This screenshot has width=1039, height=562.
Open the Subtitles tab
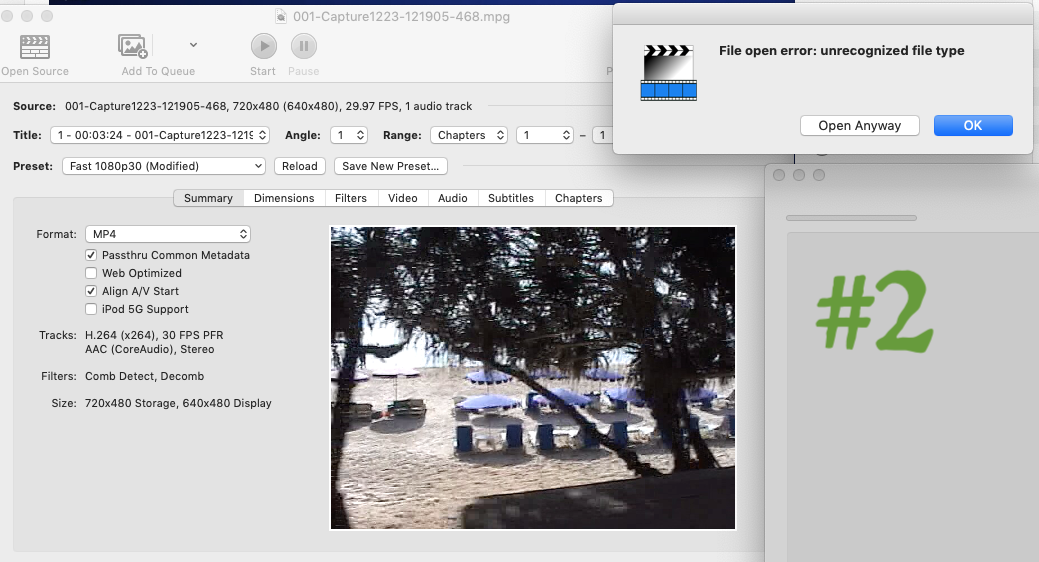(510, 198)
